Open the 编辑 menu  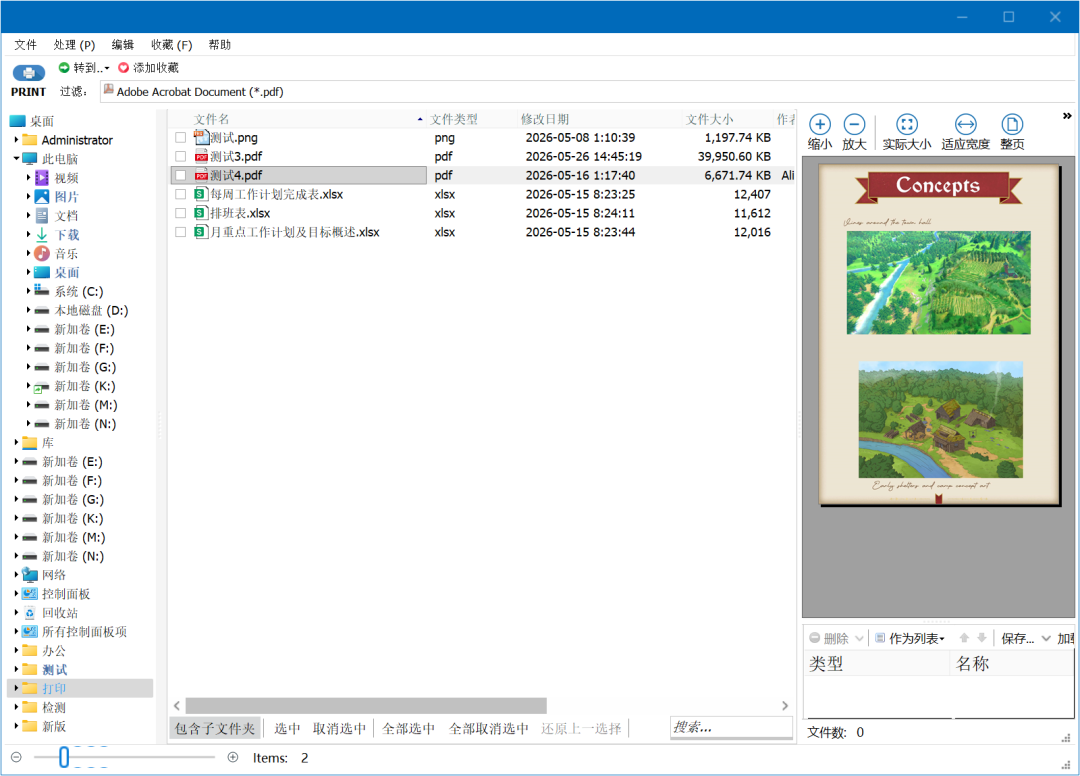[123, 45]
